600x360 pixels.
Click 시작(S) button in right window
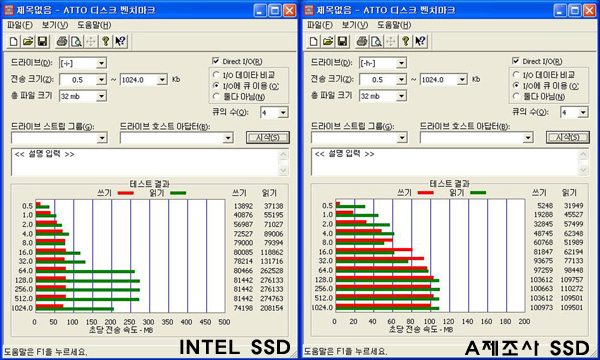568,137
